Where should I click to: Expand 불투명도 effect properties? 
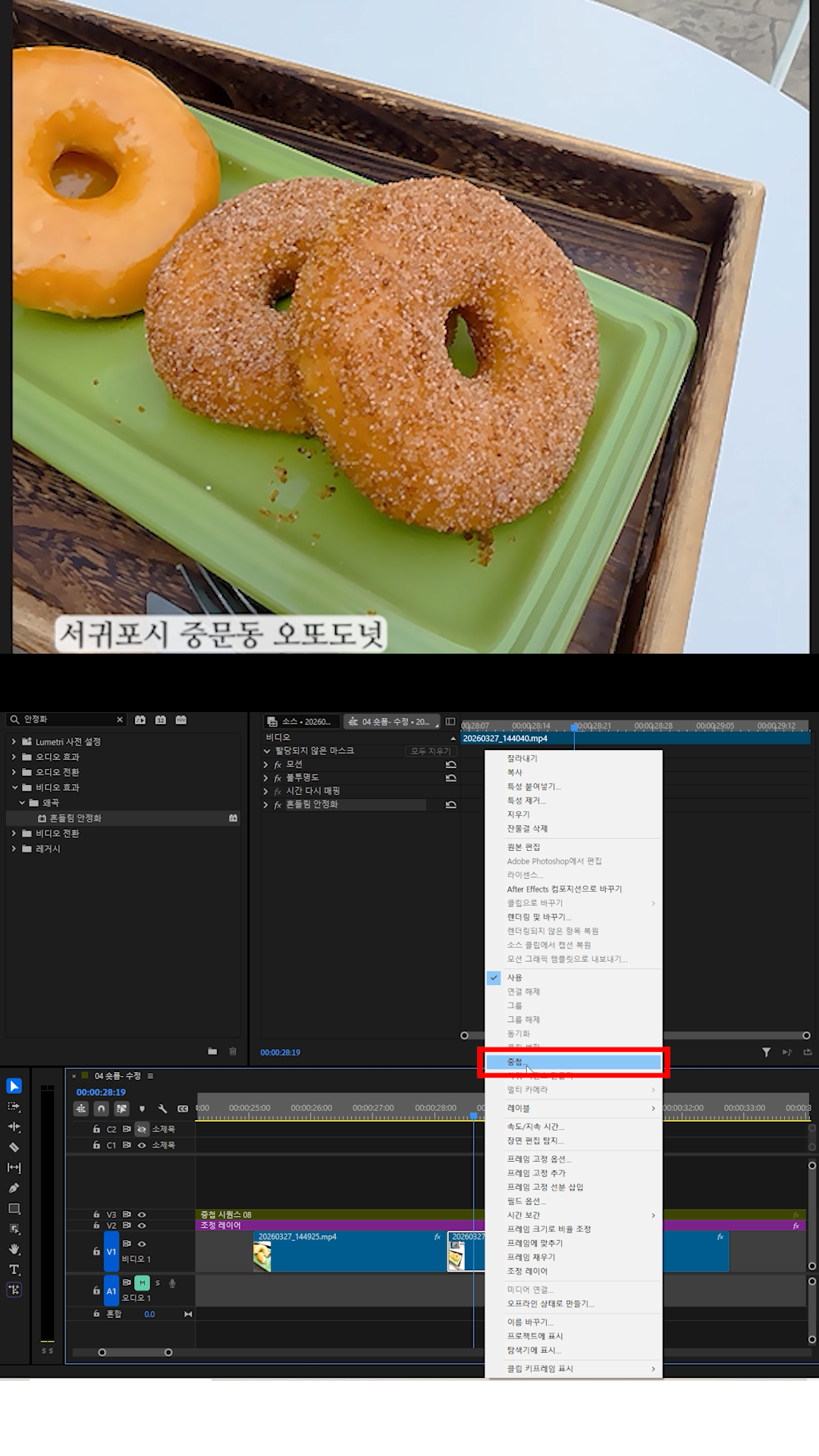click(265, 777)
